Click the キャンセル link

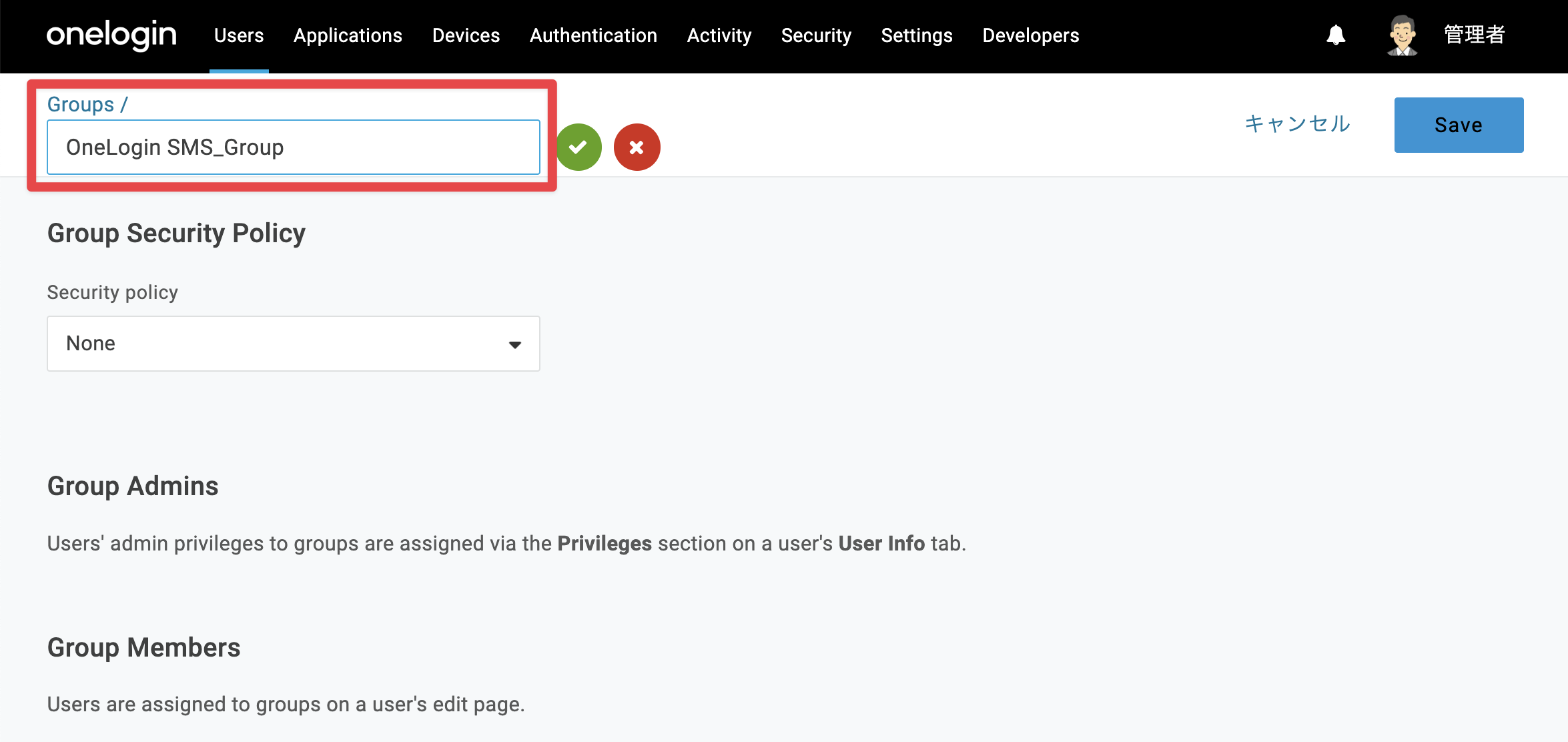1298,124
